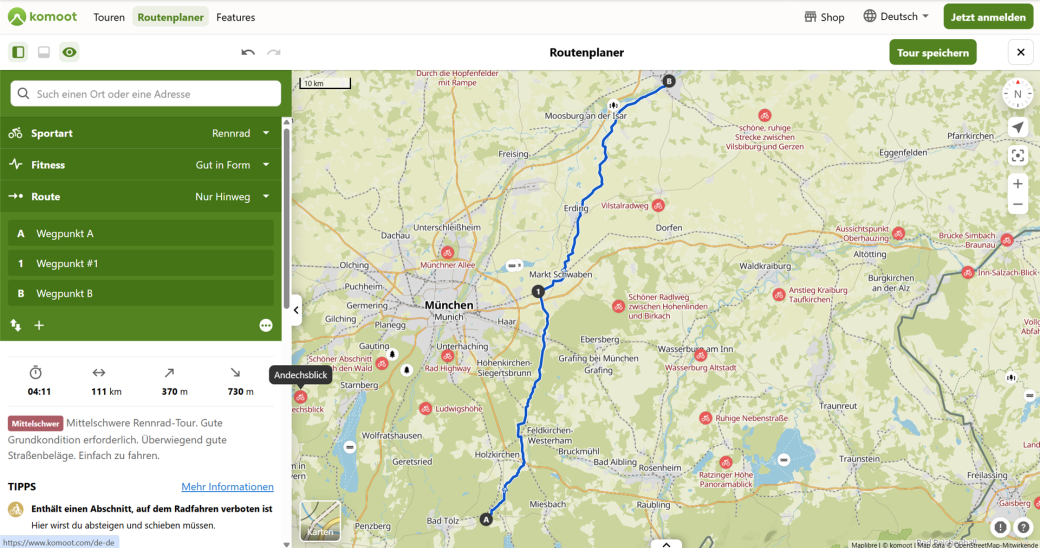This screenshot has width=1040, height=548.
Task: Click map marker B near Moosburg
Action: point(669,81)
